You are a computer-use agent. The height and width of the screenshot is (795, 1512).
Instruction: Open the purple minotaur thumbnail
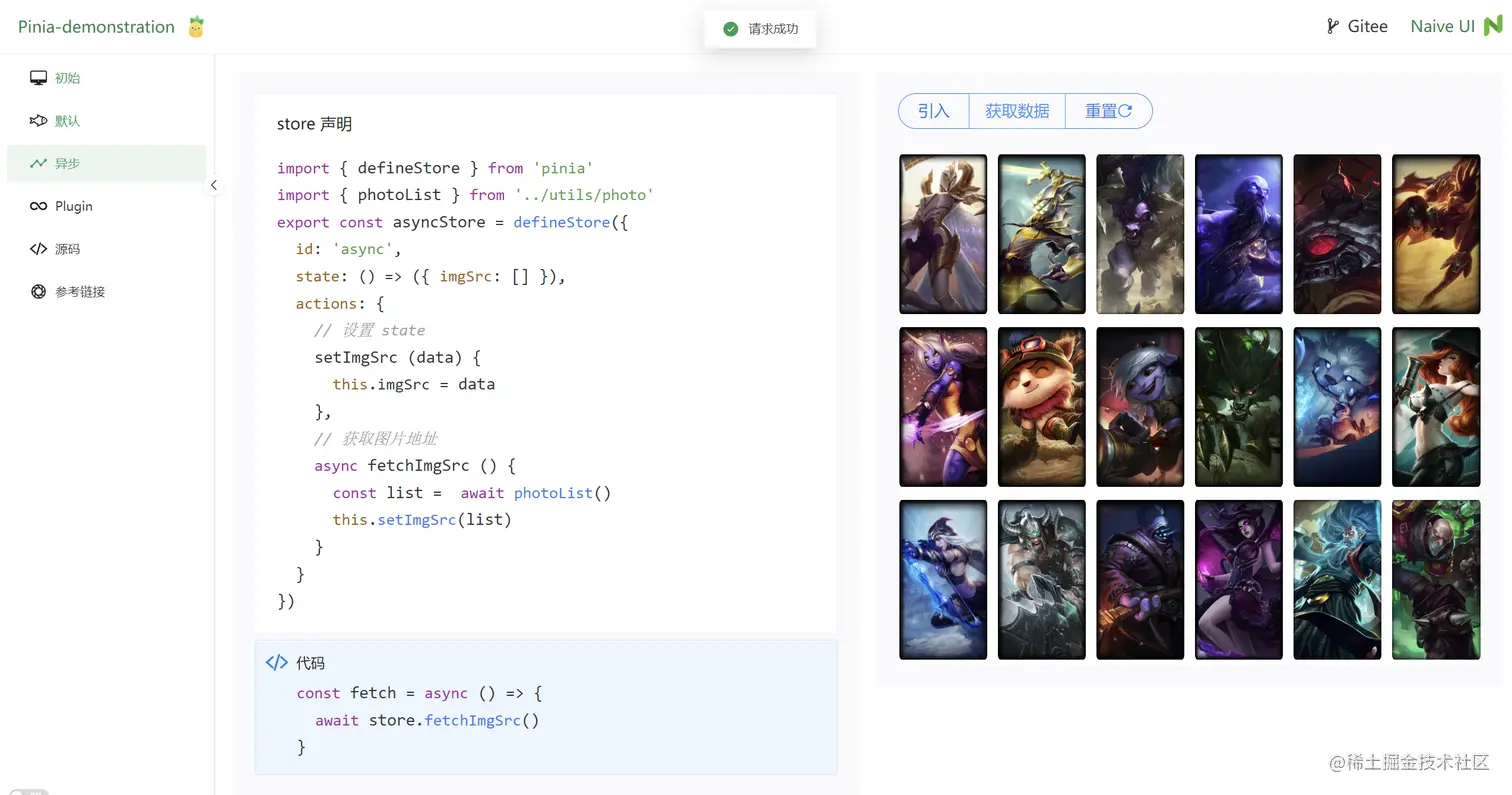coord(1140,234)
